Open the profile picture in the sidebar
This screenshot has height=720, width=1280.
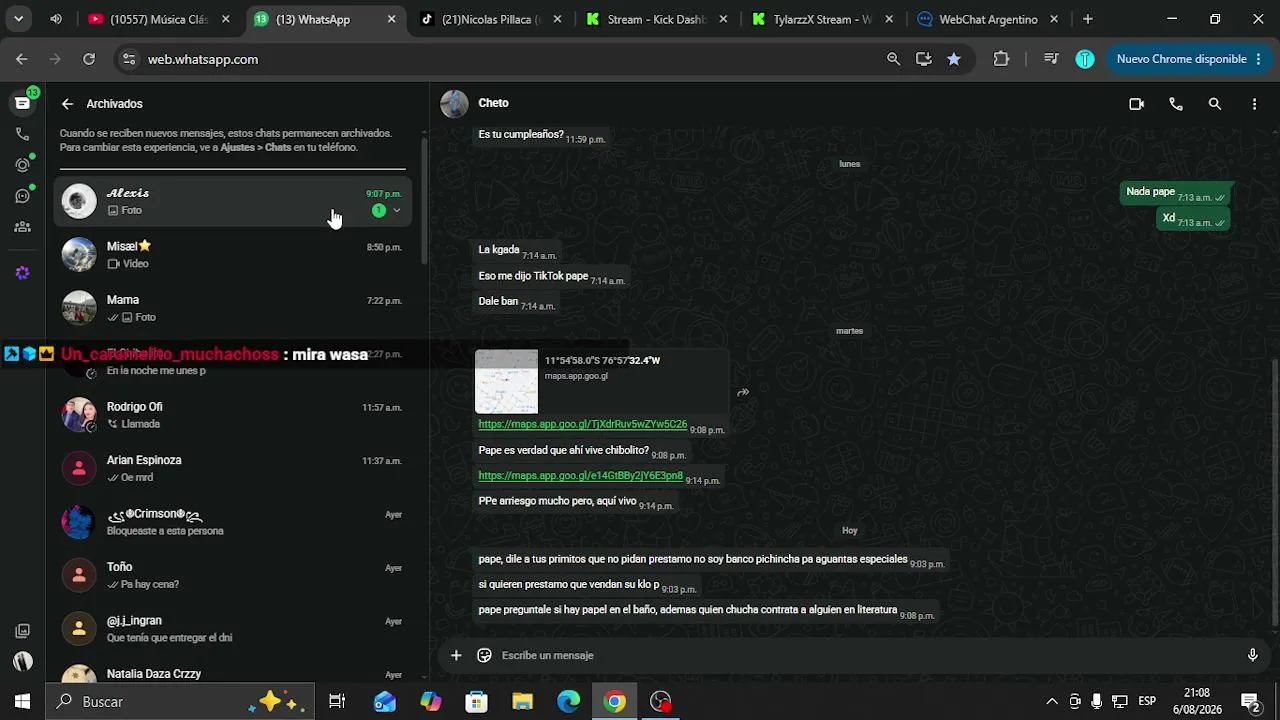pos(22,662)
